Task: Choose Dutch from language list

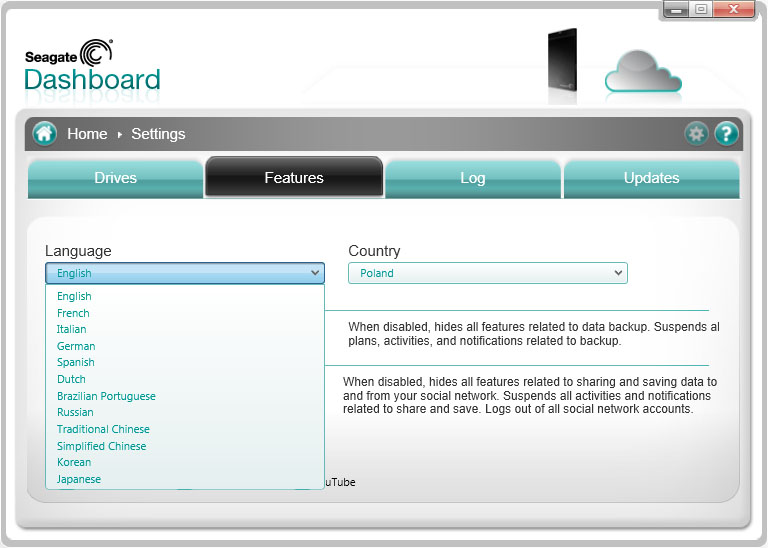Action: (185, 379)
